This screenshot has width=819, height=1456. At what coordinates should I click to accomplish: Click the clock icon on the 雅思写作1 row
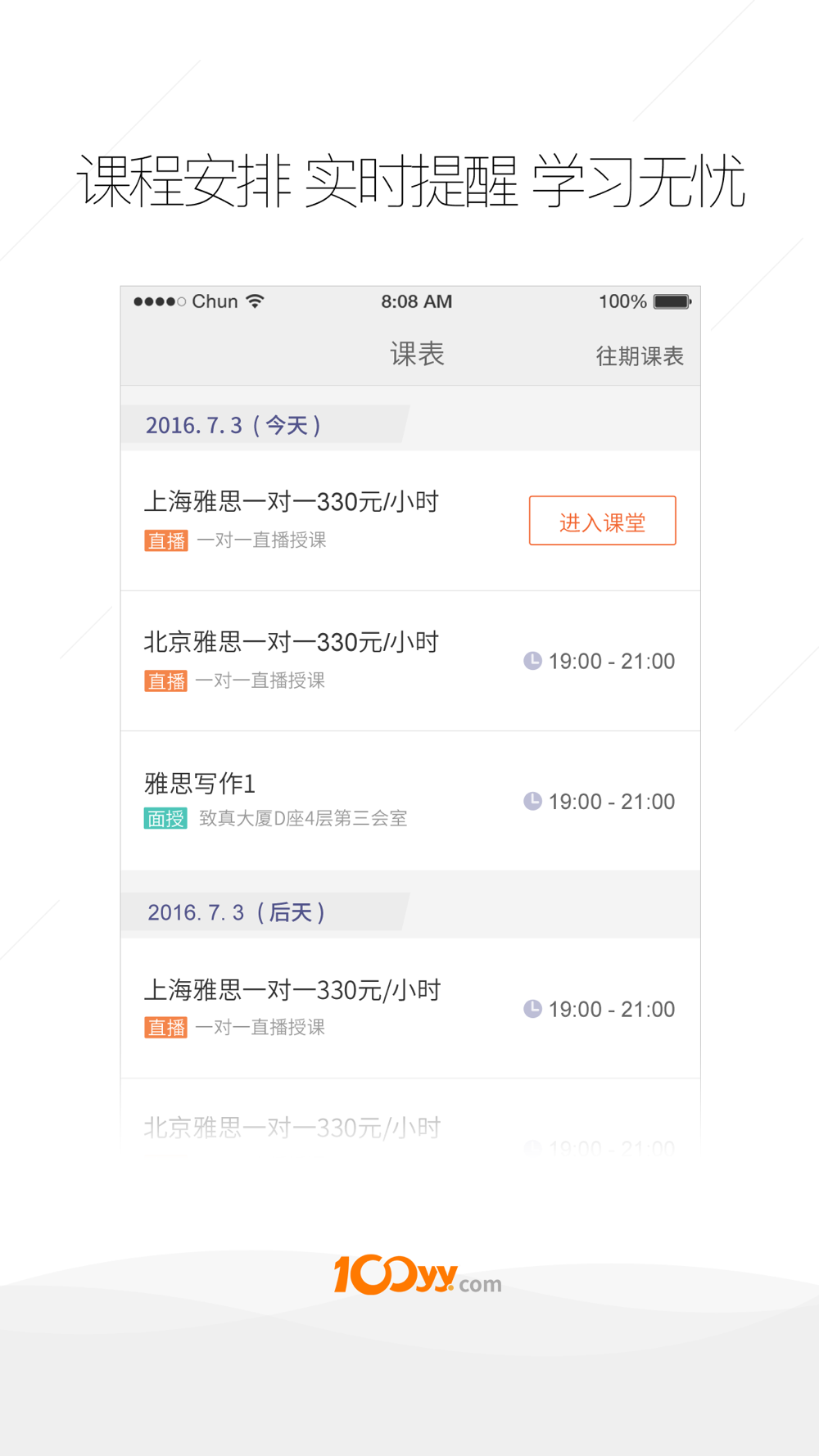[x=532, y=801]
